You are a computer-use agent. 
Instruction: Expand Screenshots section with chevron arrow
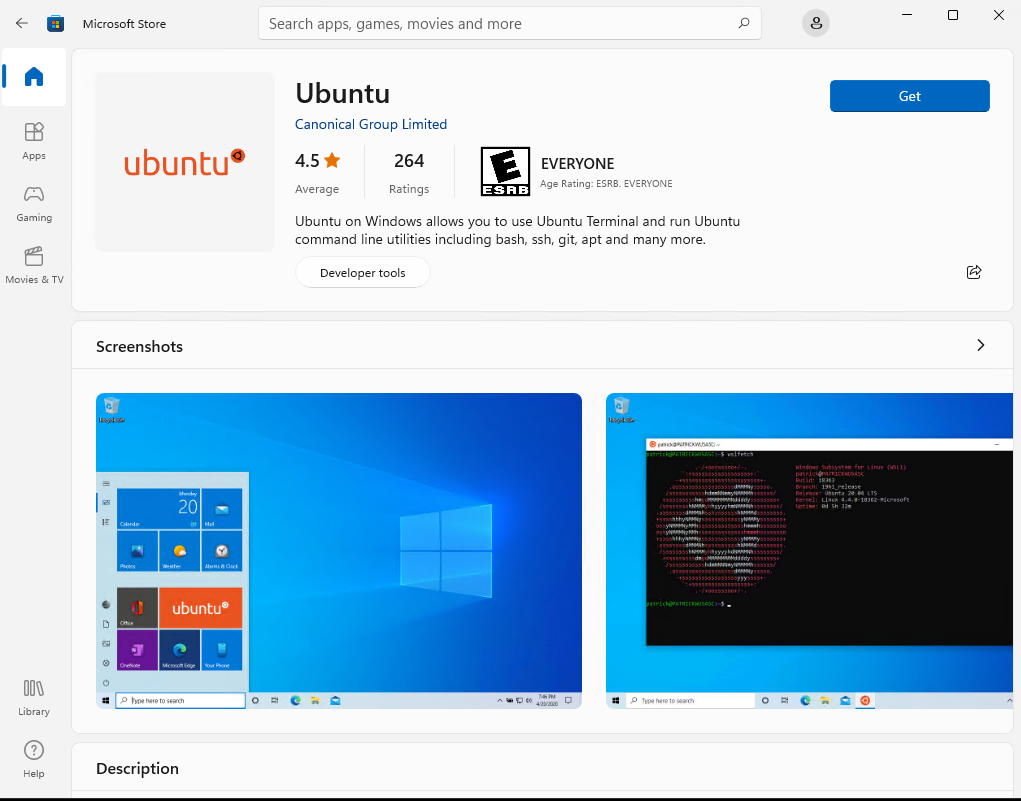click(x=980, y=345)
